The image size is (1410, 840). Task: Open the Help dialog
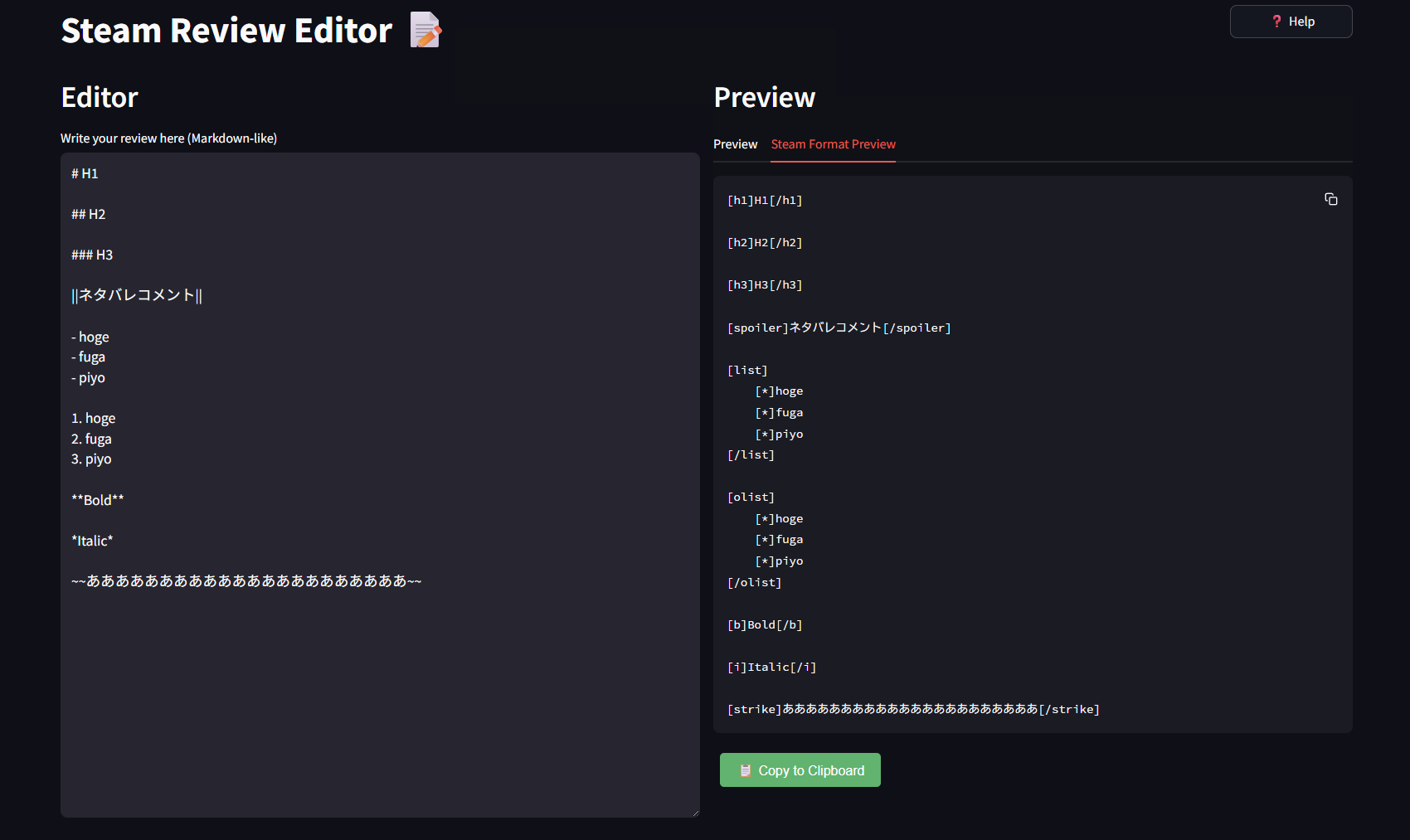click(1291, 22)
